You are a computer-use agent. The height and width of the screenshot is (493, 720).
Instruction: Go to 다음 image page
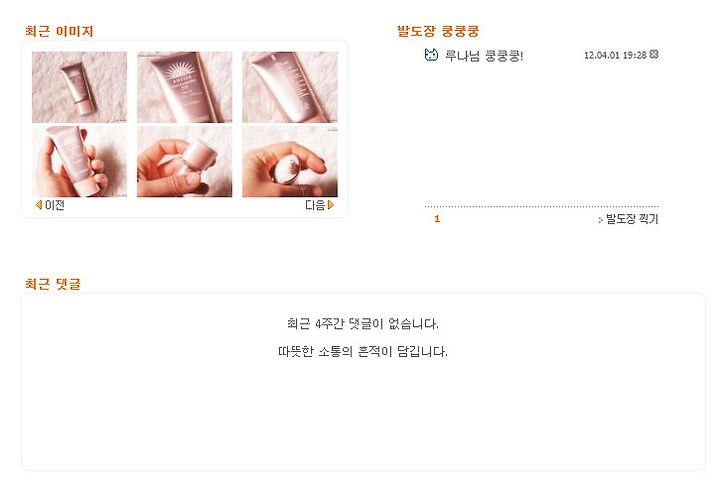point(315,205)
